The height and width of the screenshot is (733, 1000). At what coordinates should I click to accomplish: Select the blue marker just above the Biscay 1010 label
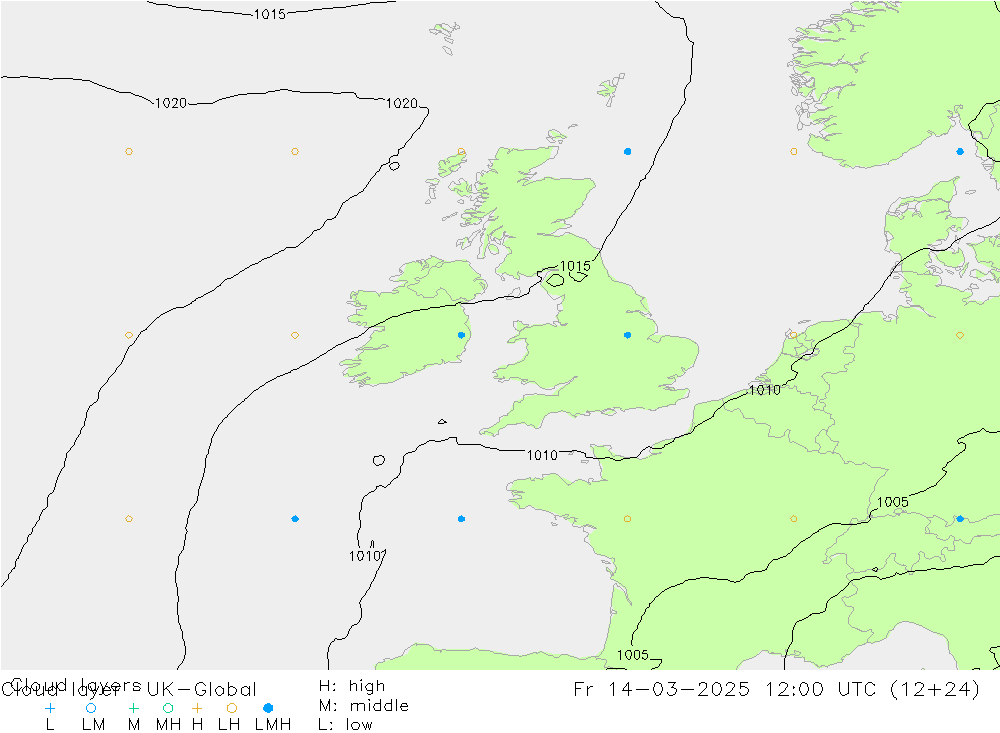coord(295,519)
